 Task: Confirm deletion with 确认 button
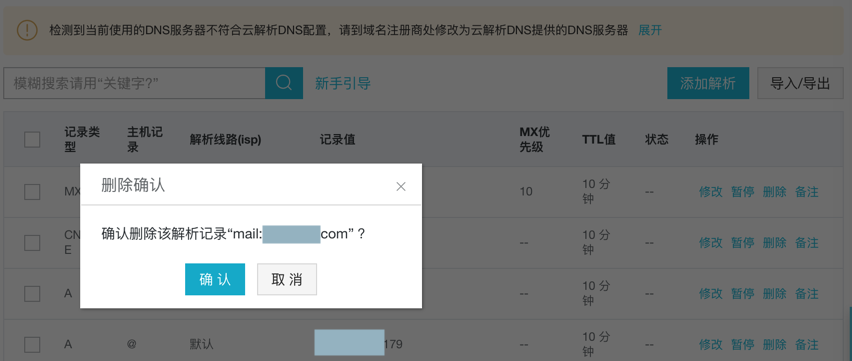tap(215, 279)
